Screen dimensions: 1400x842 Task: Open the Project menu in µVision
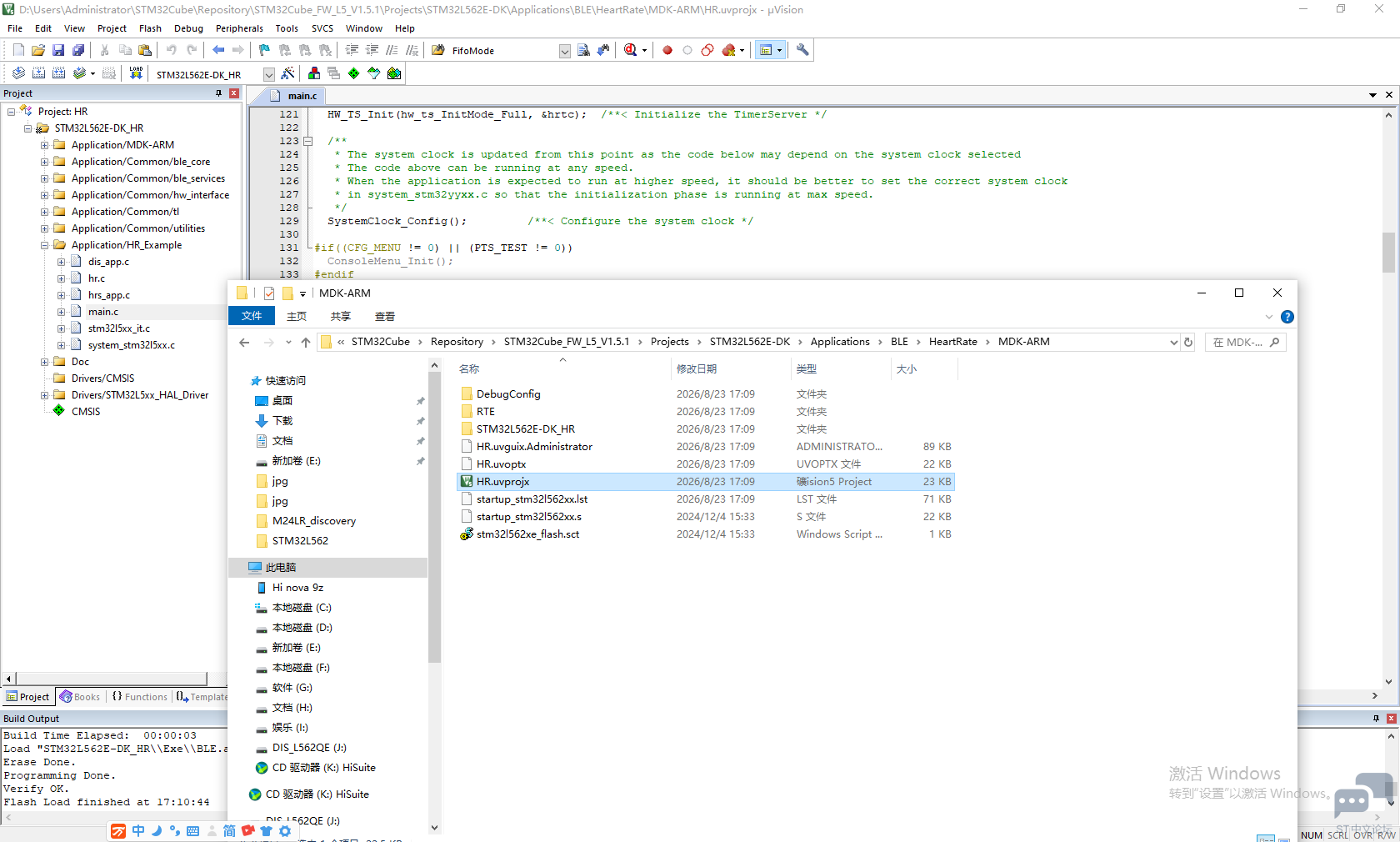[112, 28]
